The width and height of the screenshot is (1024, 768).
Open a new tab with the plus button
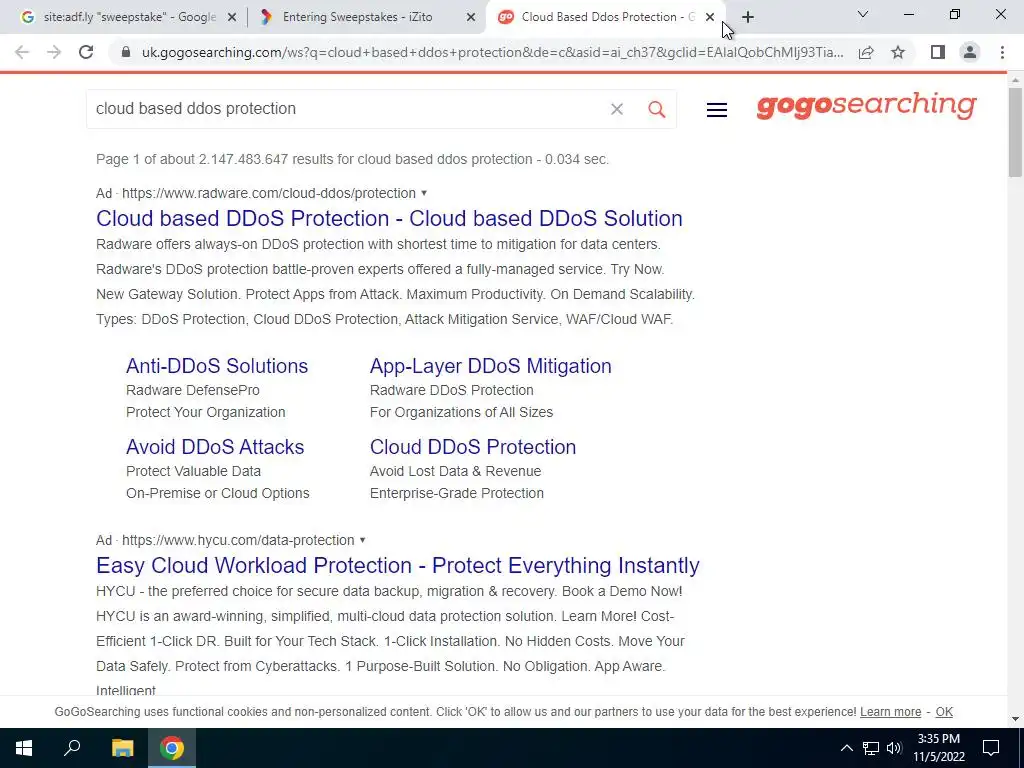click(748, 17)
